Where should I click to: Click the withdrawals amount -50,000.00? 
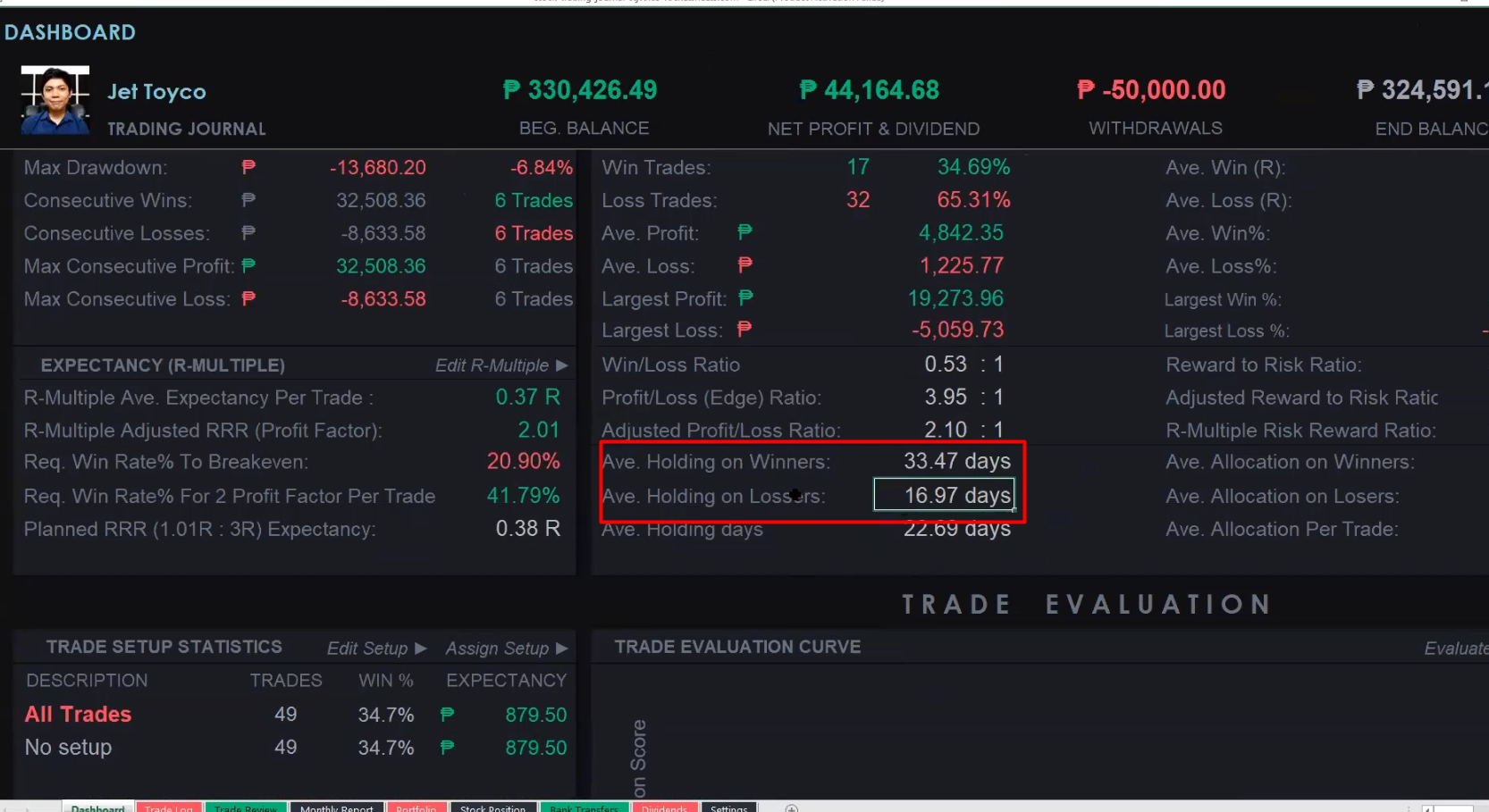pos(1164,89)
